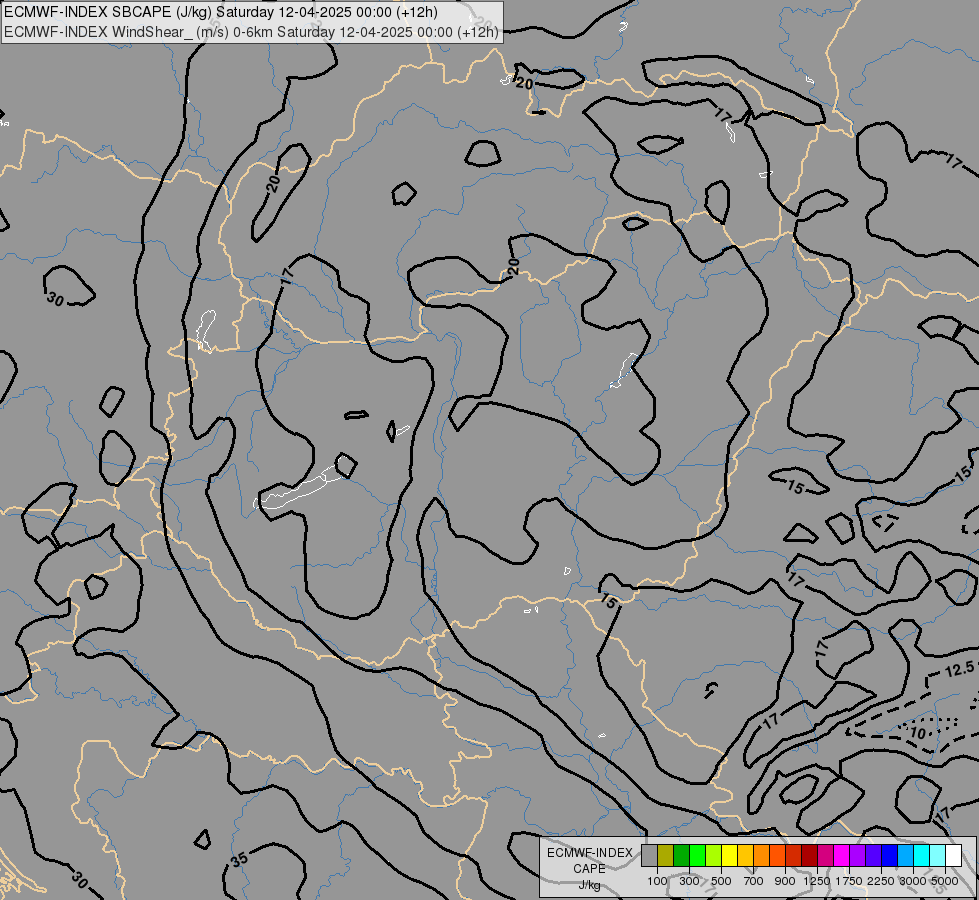Click the 500 legend scale value
979x900 pixels.
(721, 881)
